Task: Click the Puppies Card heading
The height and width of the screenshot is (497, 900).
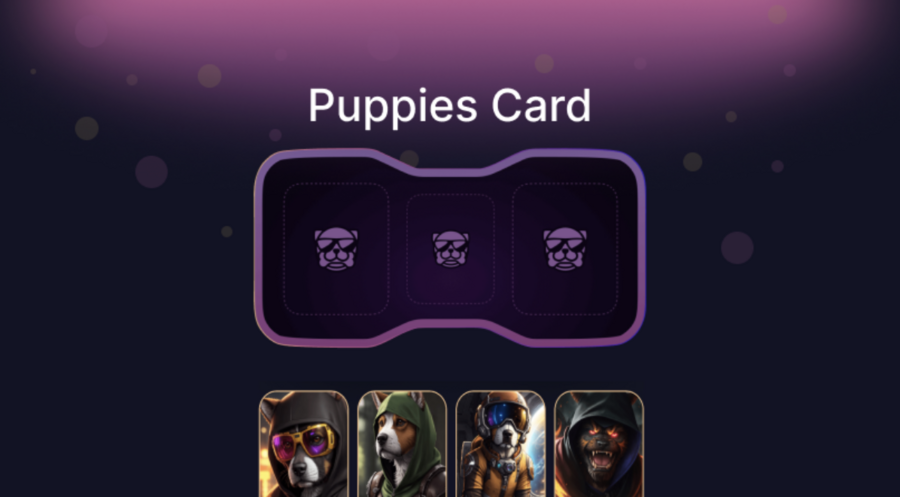Action: (x=449, y=106)
